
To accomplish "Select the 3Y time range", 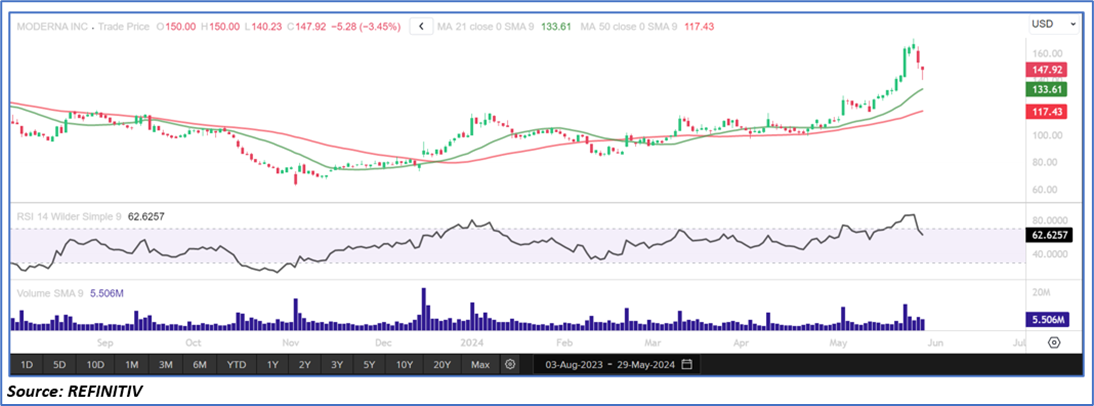I will click(x=337, y=364).
